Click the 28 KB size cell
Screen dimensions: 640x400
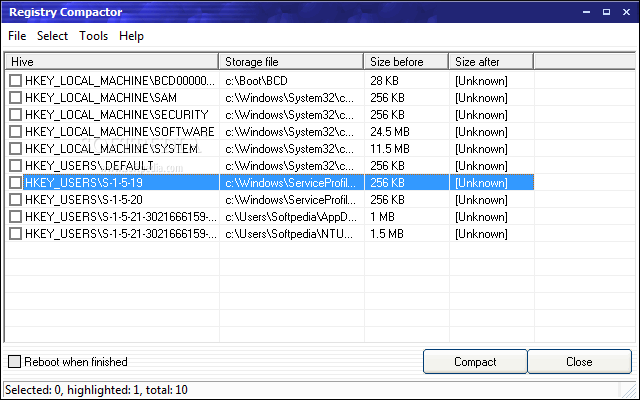[384, 81]
